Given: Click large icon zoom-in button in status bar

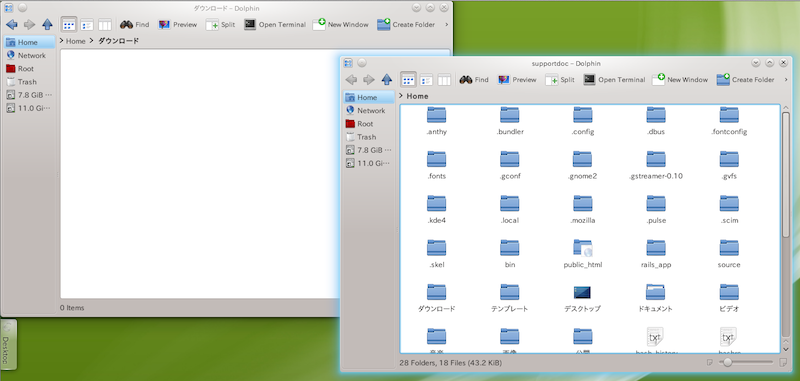Looking at the screenshot, I should [783, 363].
